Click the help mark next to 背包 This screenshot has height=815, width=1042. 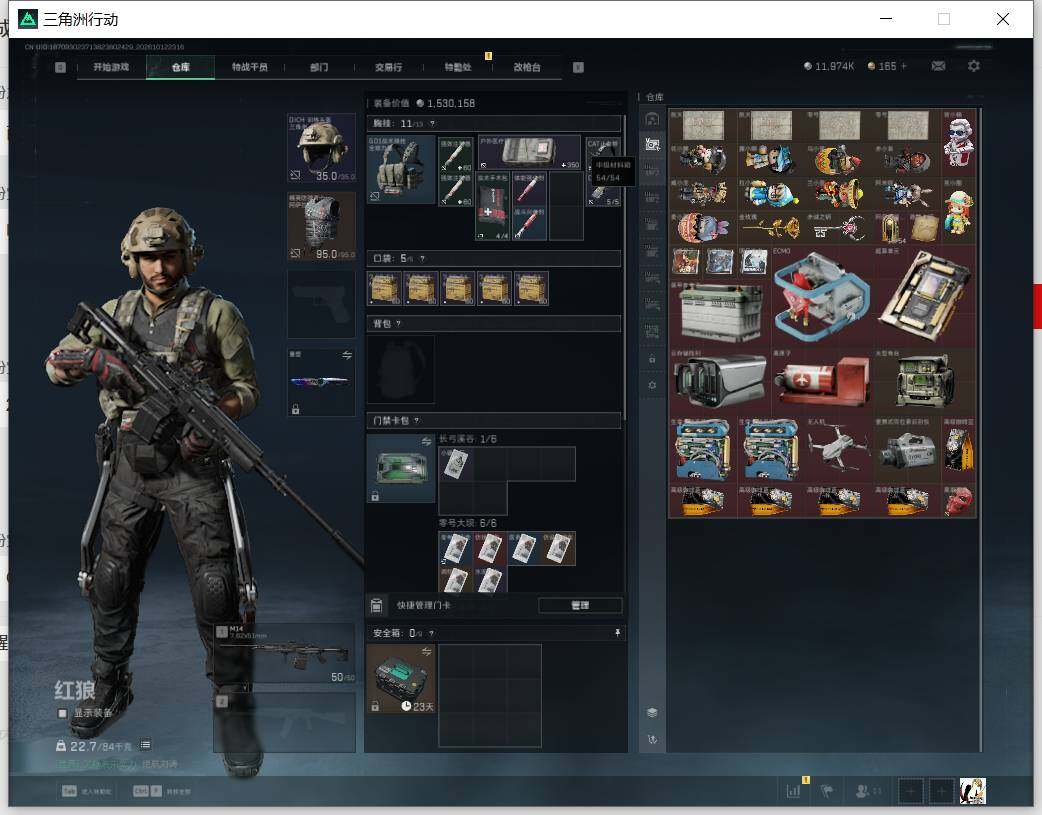[398, 324]
